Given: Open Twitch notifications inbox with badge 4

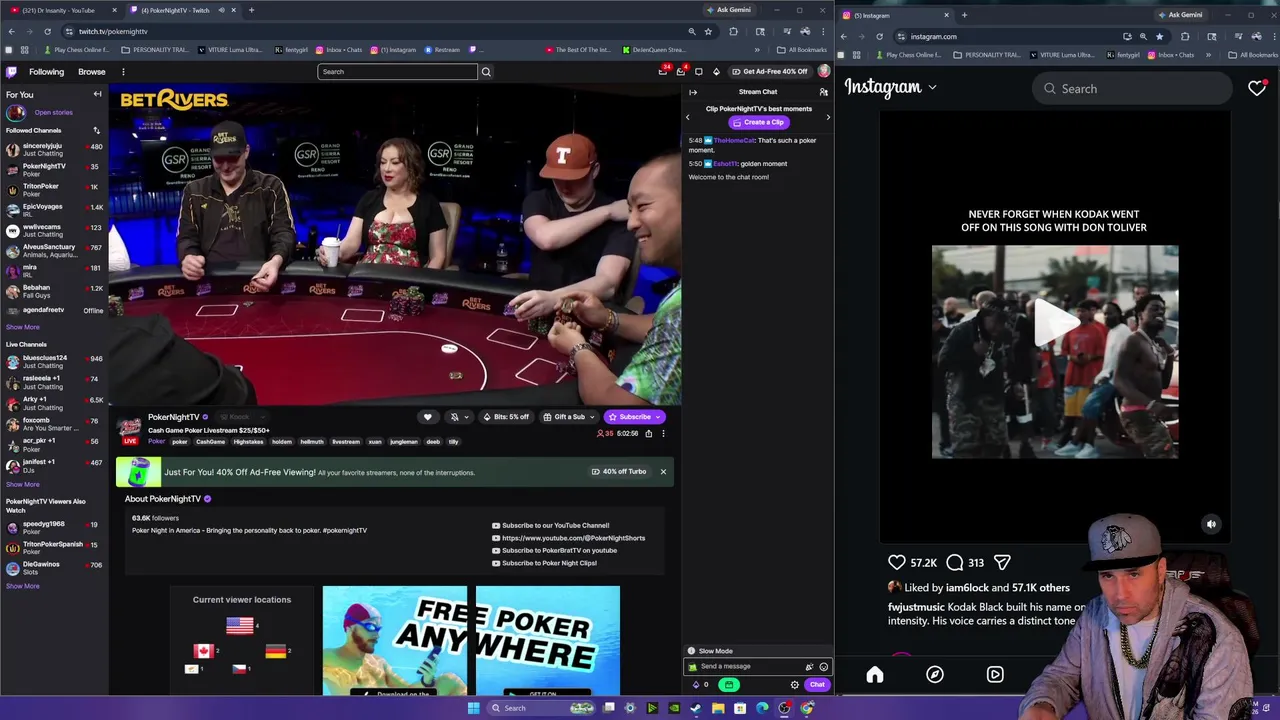Looking at the screenshot, I should 680,72.
